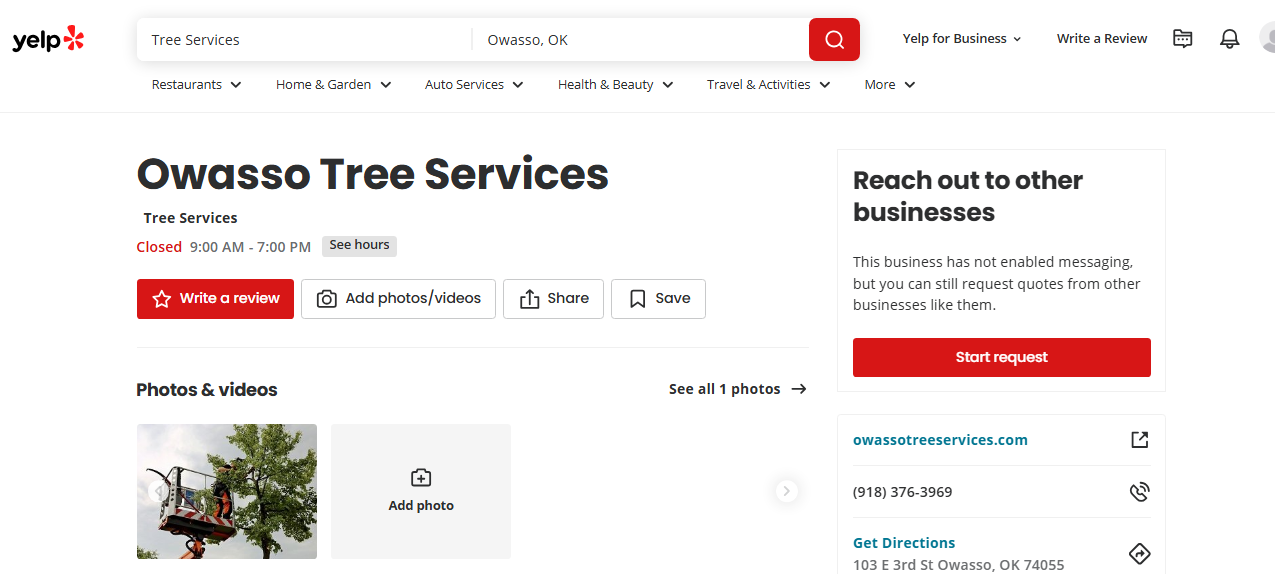The height and width of the screenshot is (574, 1275).
Task: Open the user profile avatar
Action: [x=1267, y=39]
